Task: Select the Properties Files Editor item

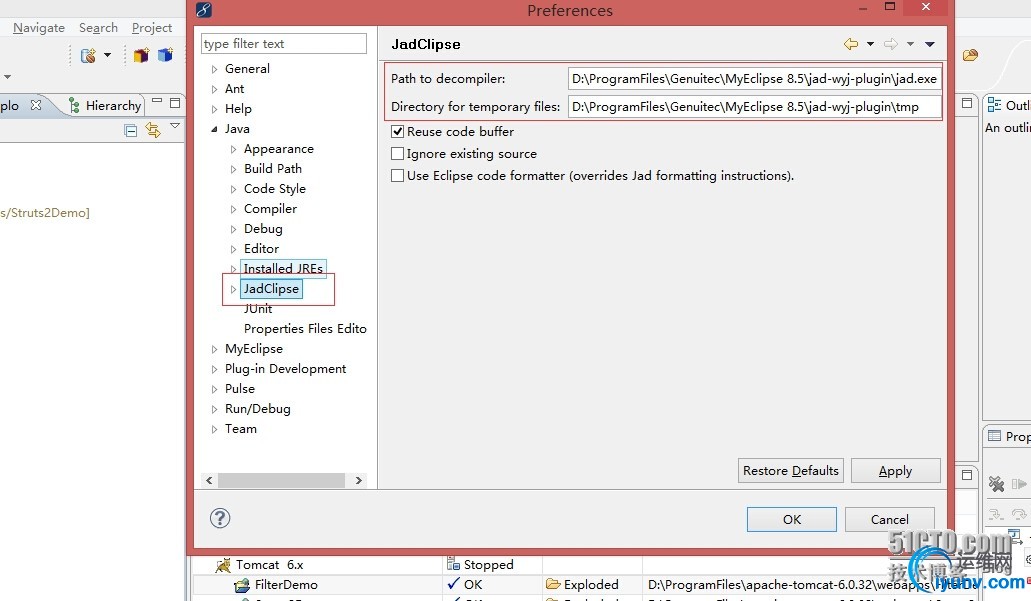Action: click(x=305, y=329)
